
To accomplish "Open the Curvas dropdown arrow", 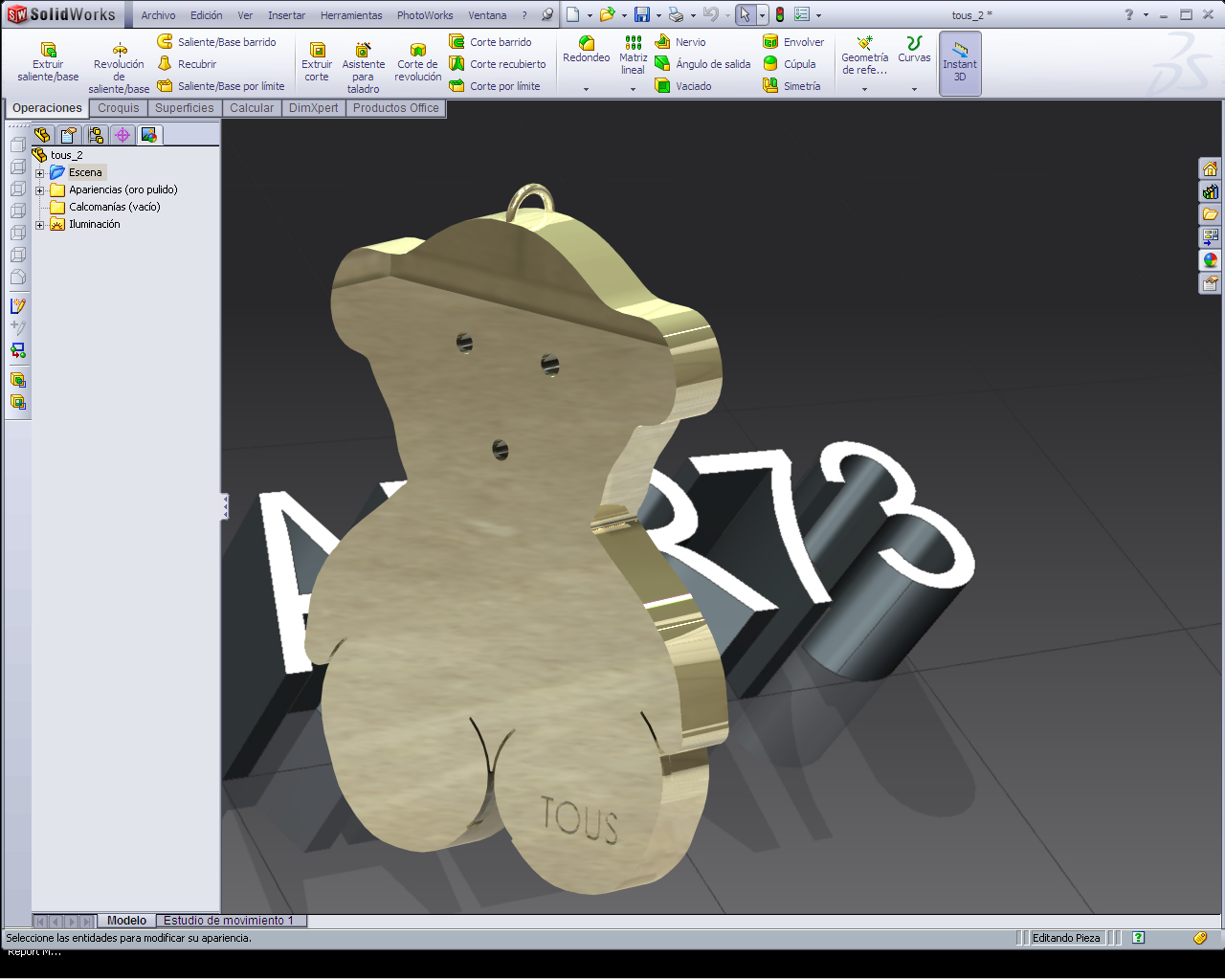I will click(x=914, y=89).
